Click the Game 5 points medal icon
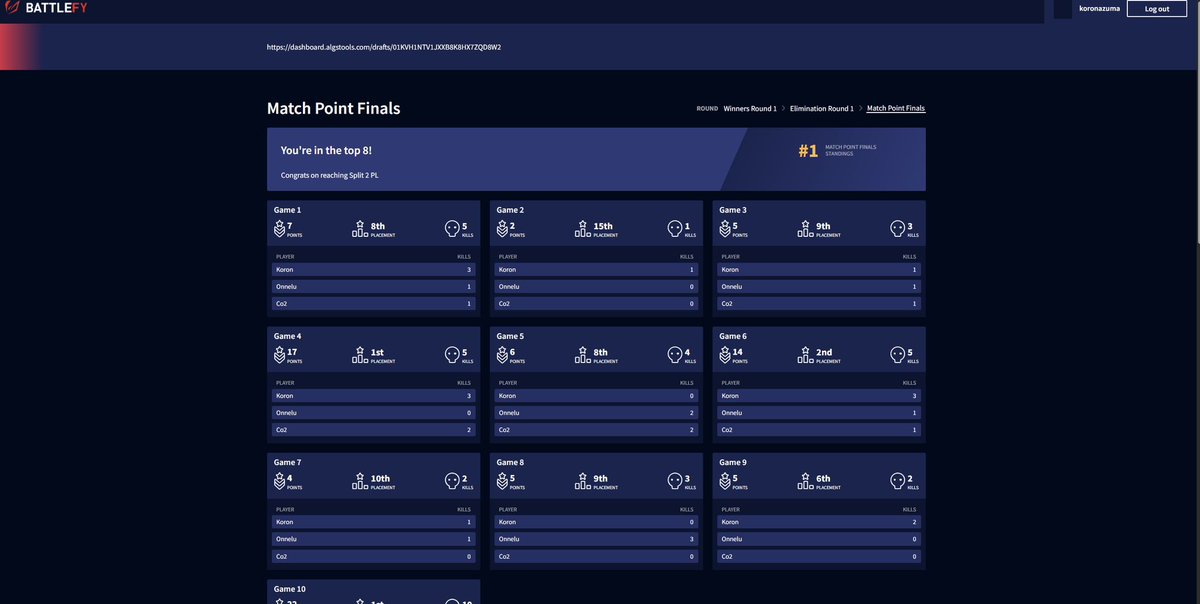 [502, 355]
